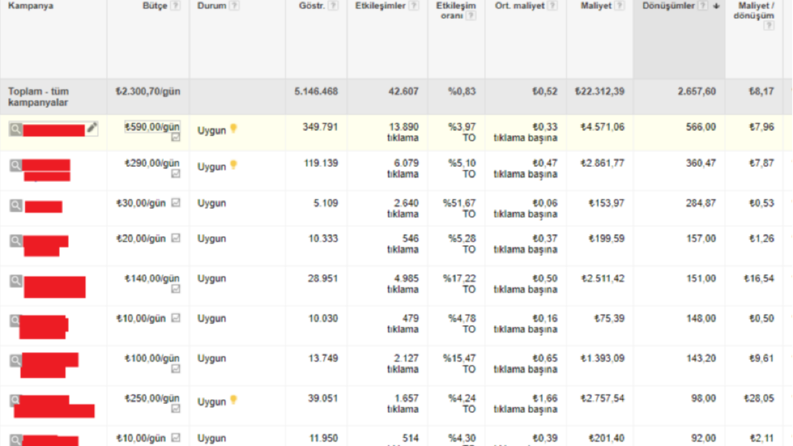Click the Toplam - tüm kampanyalar label
The width and height of the screenshot is (793, 446).
click(38, 97)
